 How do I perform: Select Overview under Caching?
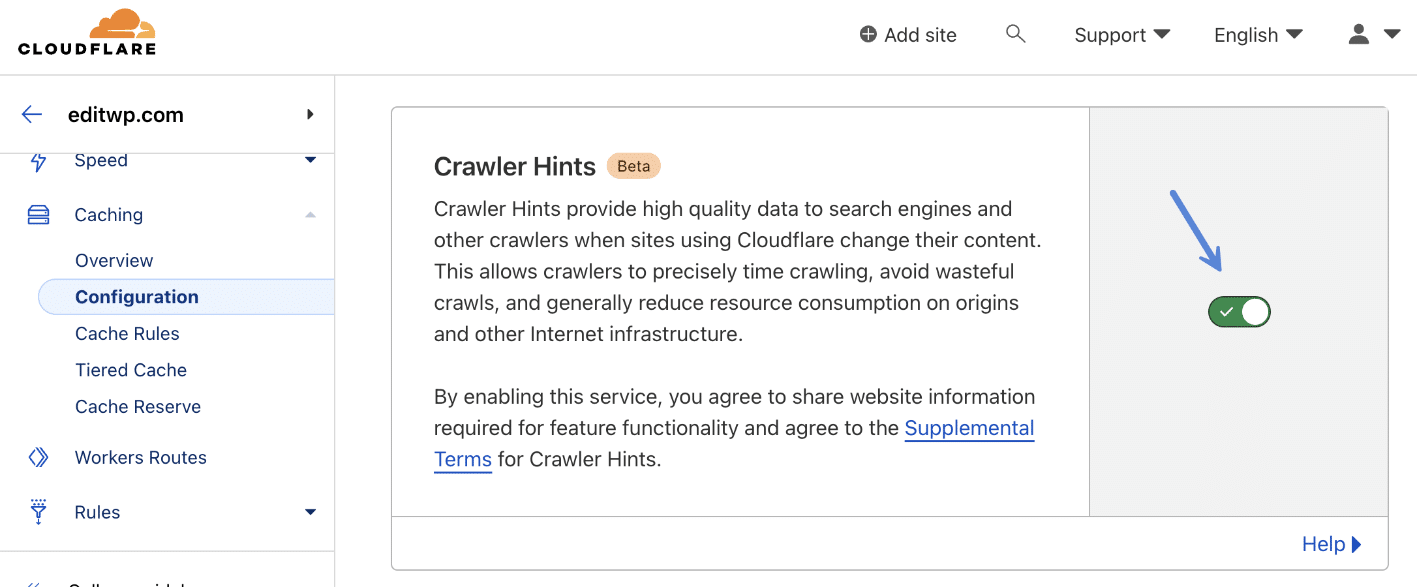[x=114, y=260]
